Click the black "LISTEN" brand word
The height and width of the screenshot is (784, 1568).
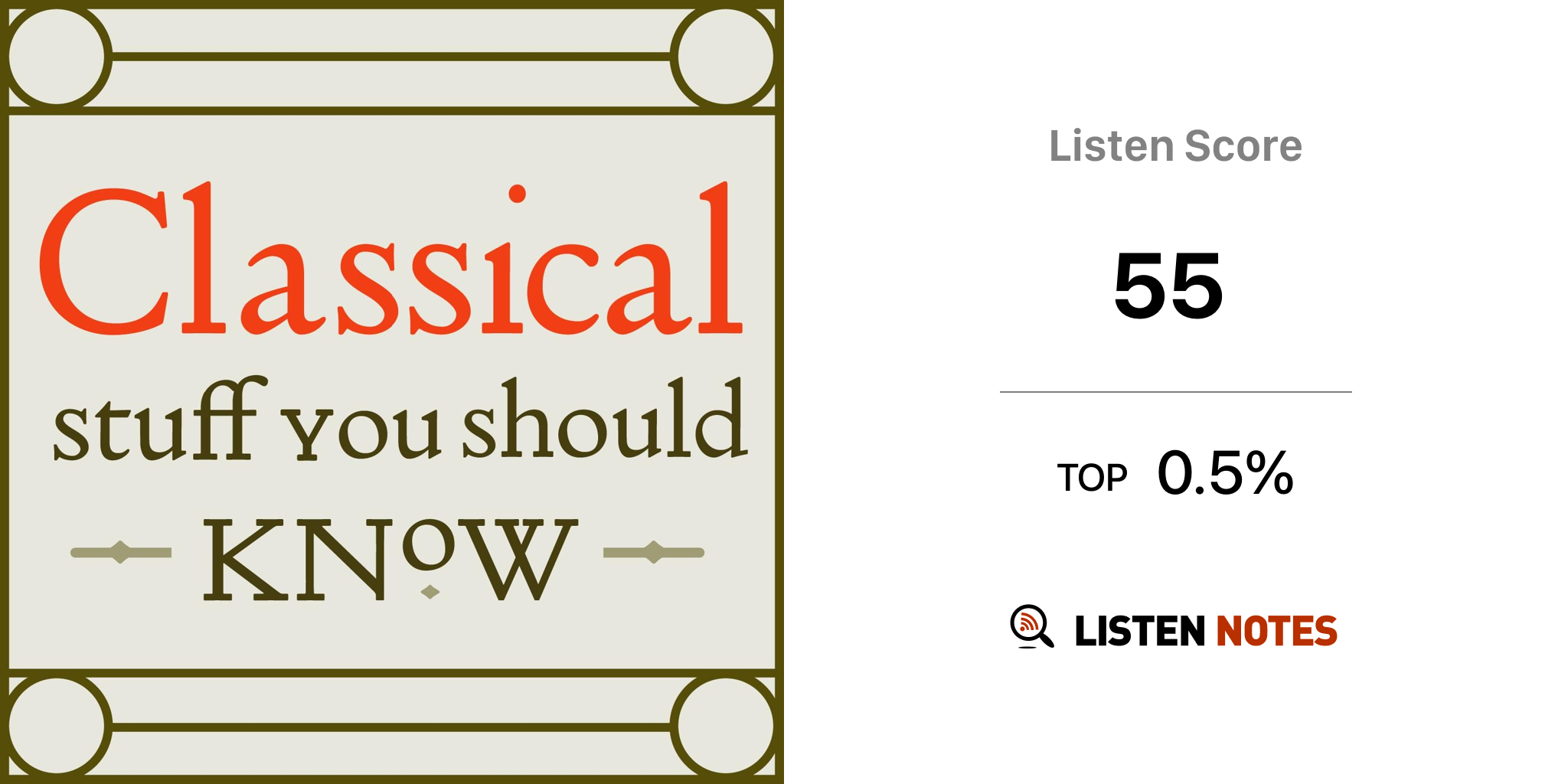click(x=1140, y=632)
